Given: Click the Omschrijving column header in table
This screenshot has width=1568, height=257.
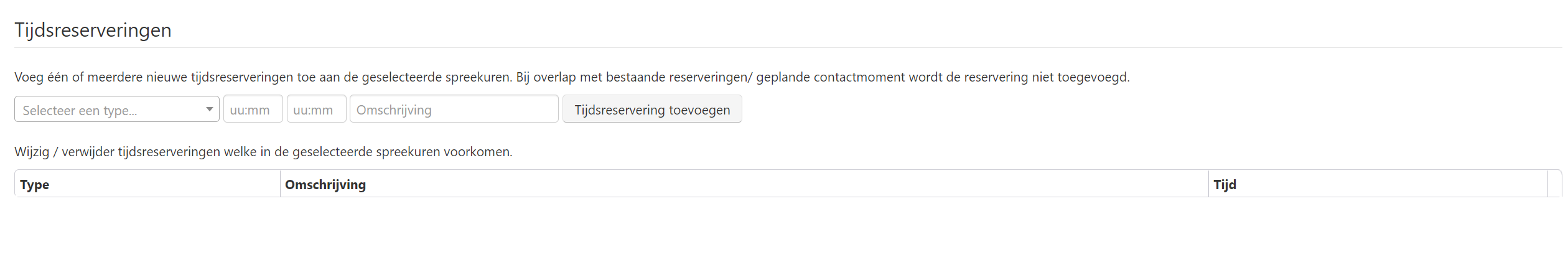Looking at the screenshot, I should (325, 185).
